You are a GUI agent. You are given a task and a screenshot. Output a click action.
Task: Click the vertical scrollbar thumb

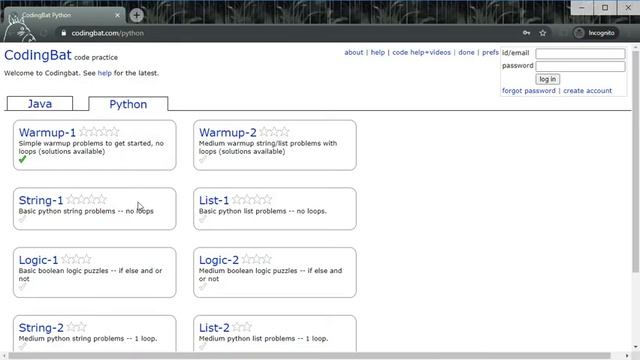point(635,162)
